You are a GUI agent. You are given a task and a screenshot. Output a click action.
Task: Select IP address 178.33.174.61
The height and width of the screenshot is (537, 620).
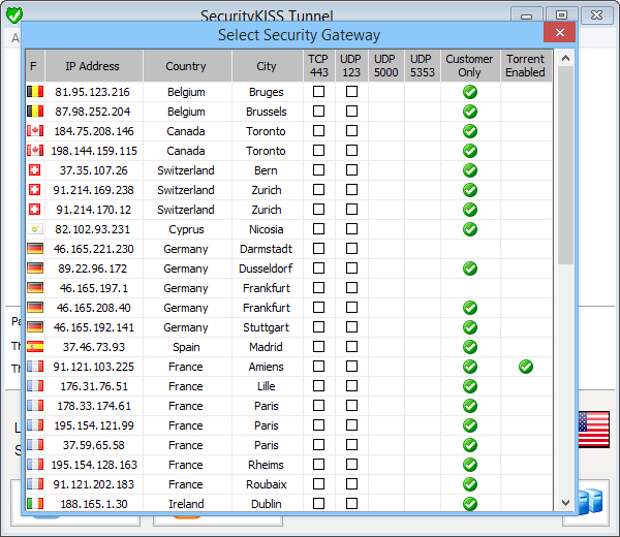pos(94,406)
